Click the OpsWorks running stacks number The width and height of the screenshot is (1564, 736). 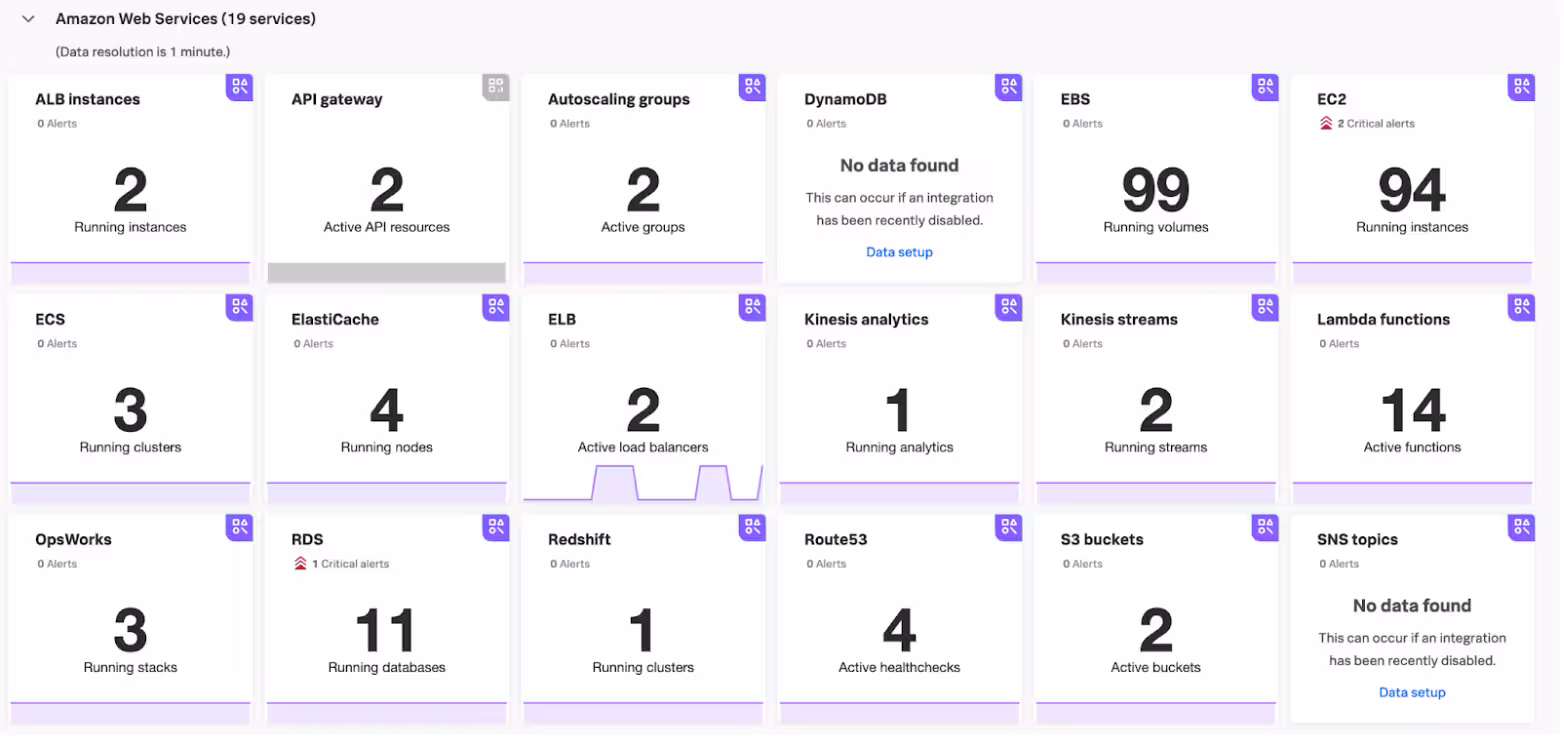pyautogui.click(x=130, y=630)
